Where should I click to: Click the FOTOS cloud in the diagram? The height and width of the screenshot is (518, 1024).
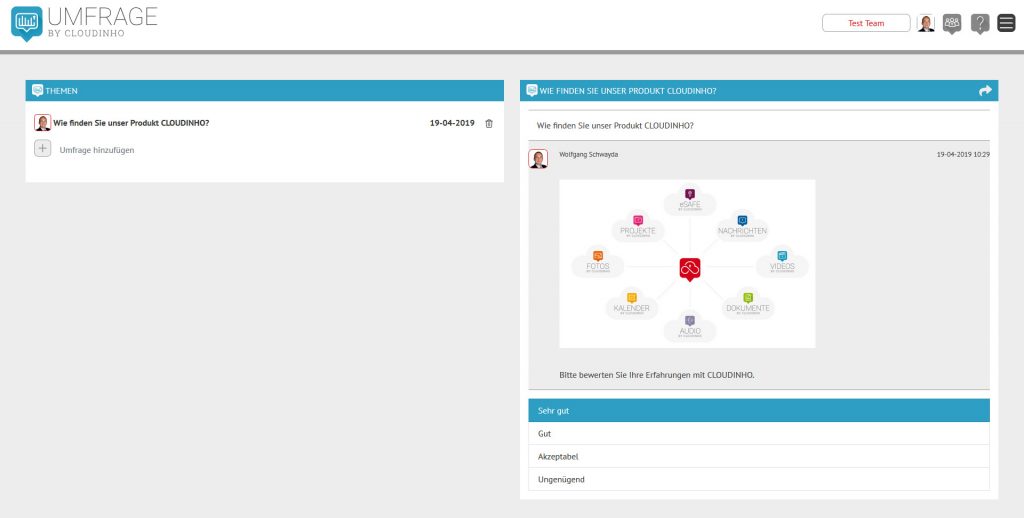point(598,263)
